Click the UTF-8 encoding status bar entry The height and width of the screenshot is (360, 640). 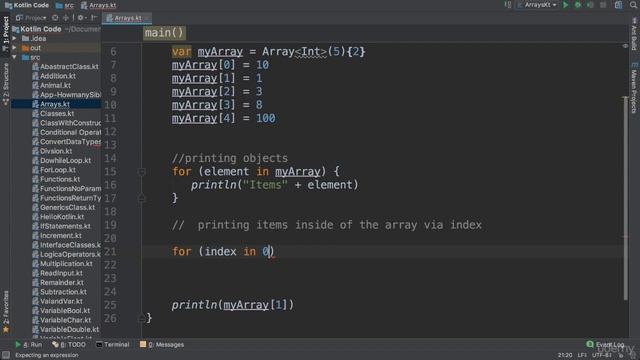coord(601,355)
